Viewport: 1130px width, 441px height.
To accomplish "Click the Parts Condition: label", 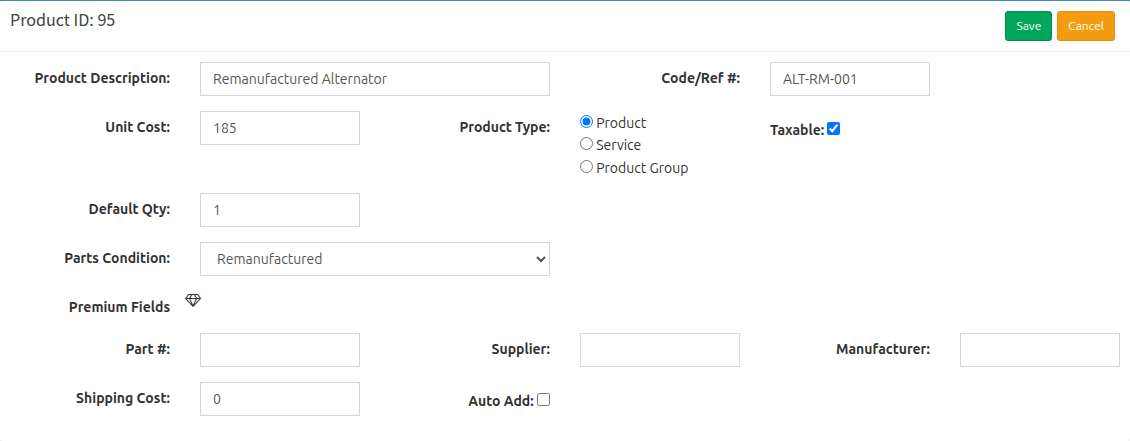I will coord(117,258).
